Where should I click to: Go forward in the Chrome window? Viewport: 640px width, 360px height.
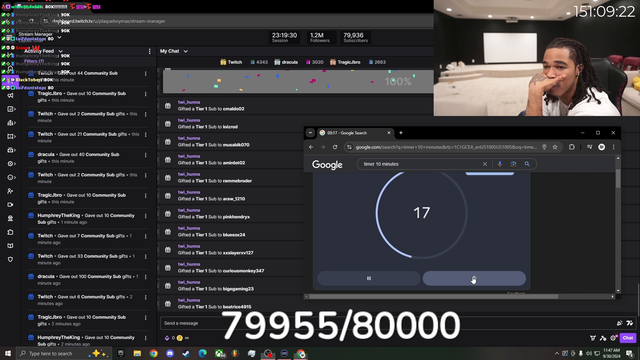323,147
